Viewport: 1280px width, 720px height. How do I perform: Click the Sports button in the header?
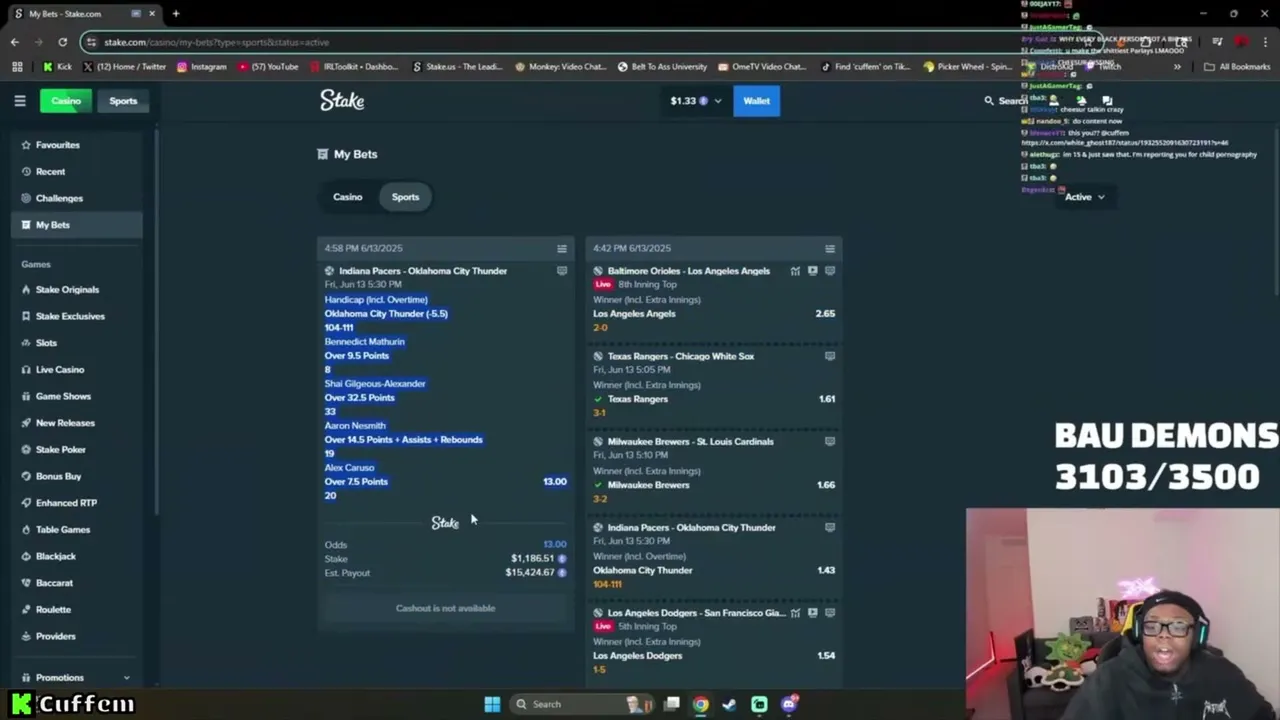(x=123, y=101)
